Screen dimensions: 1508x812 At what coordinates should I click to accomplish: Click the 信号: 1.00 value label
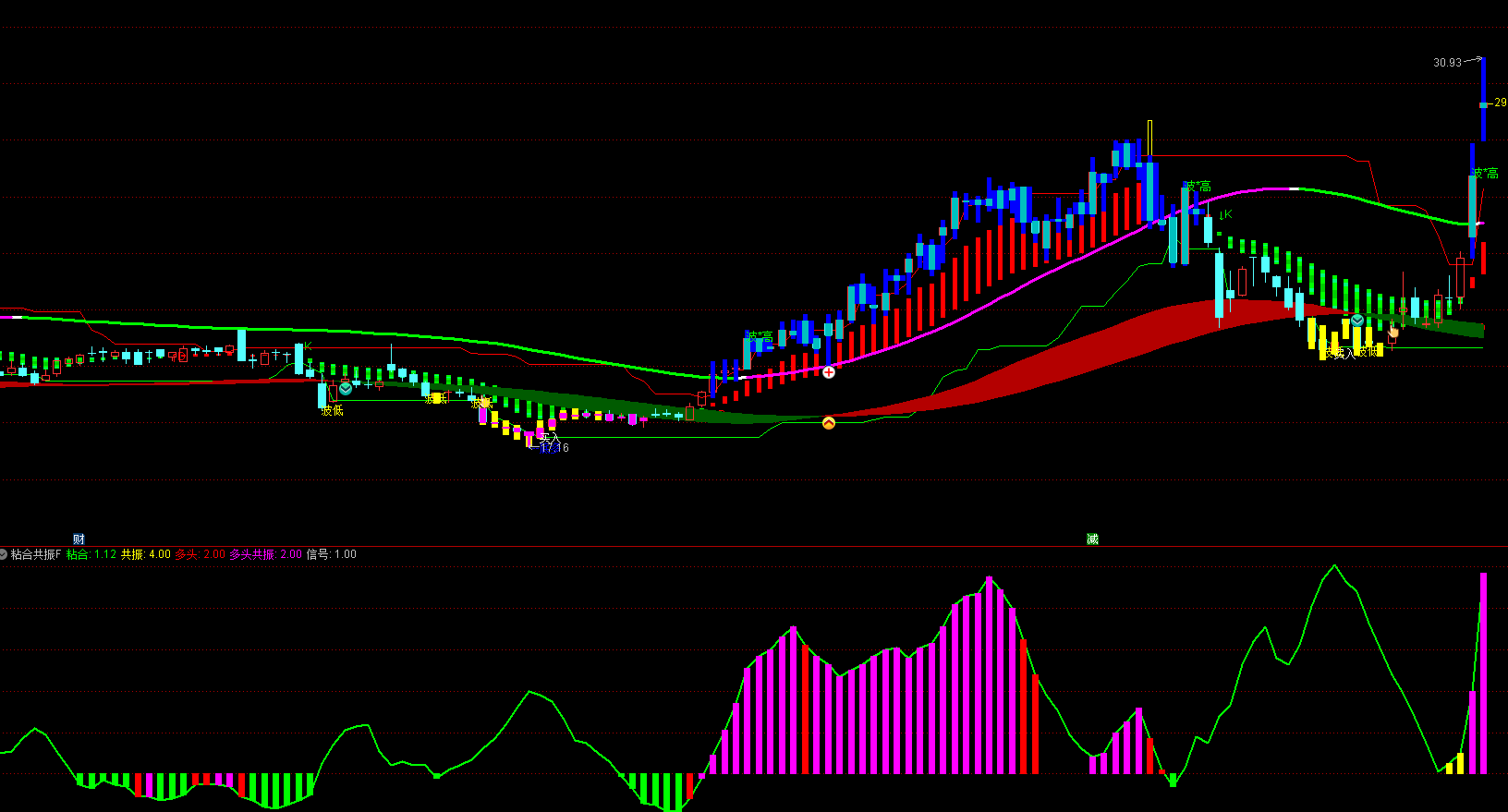point(331,554)
